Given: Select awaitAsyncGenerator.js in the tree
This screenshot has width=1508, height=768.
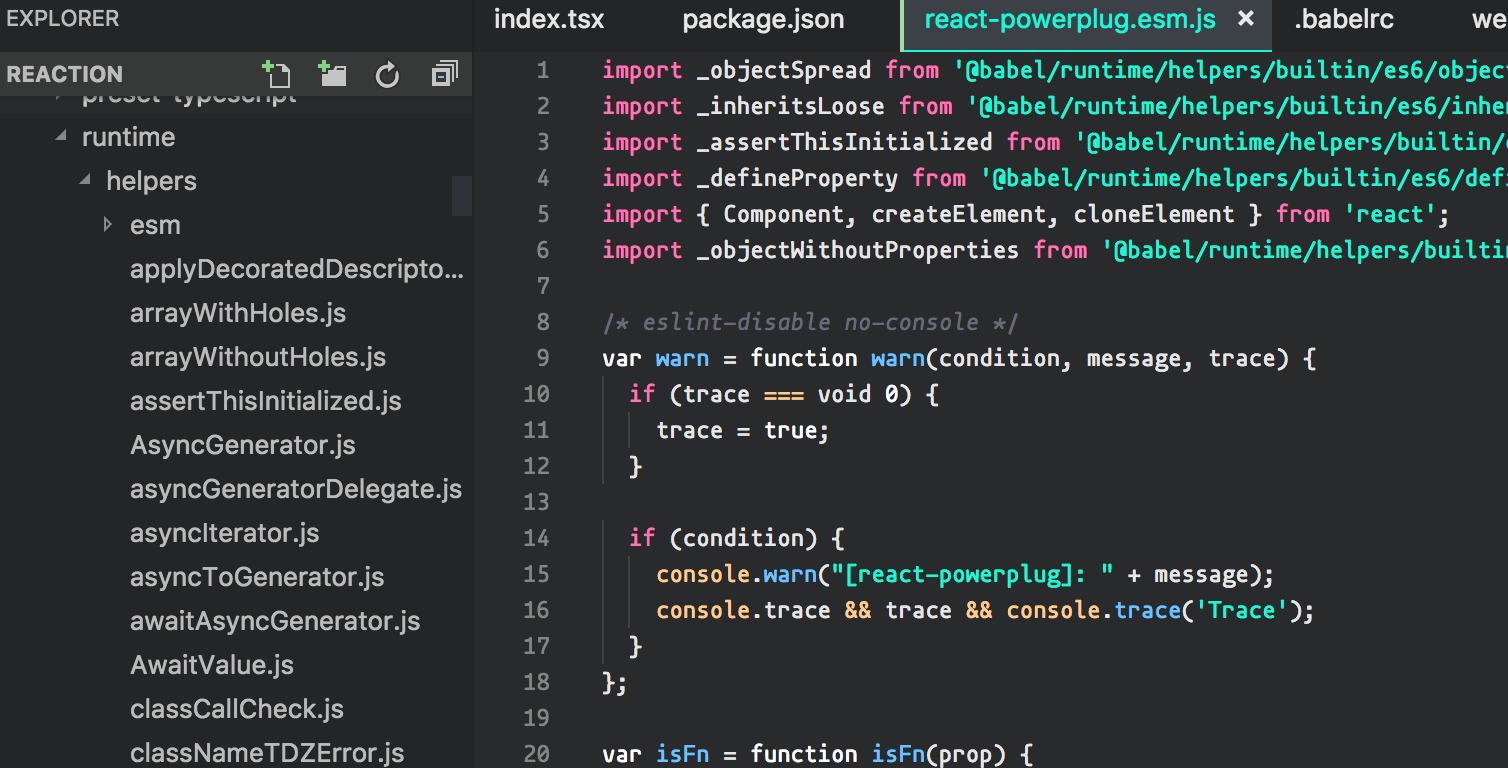Looking at the screenshot, I should tap(275, 620).
